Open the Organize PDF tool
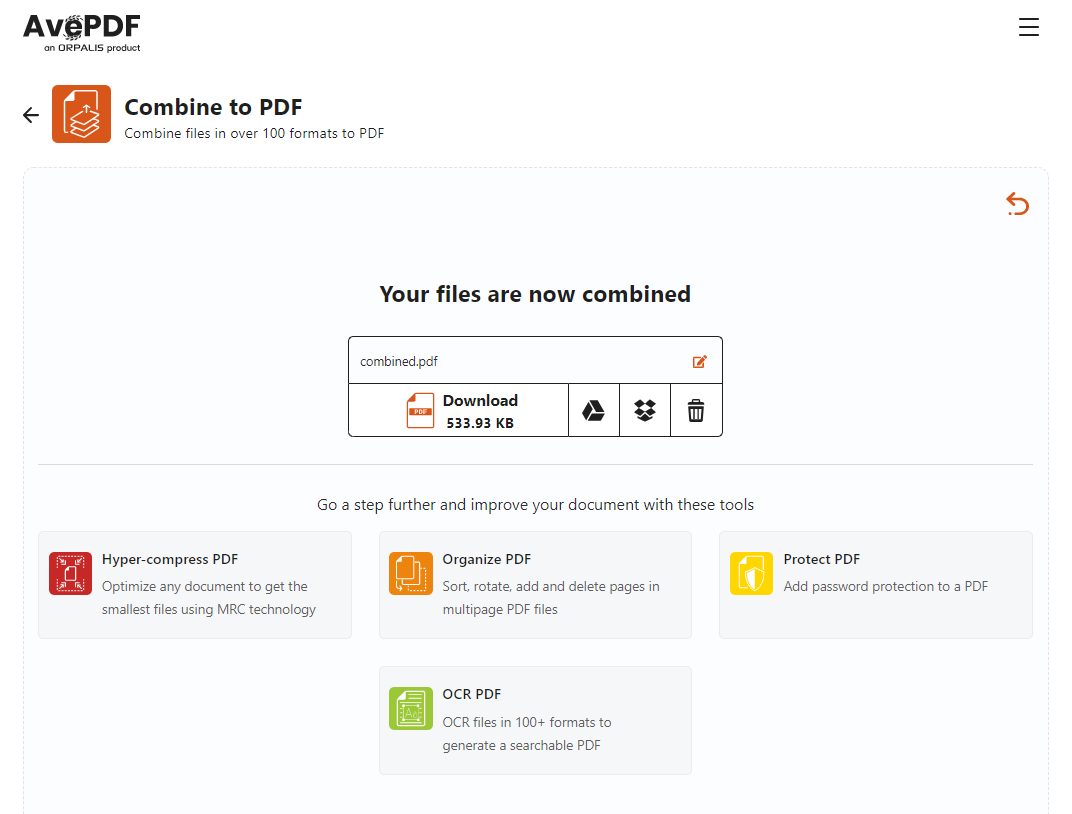This screenshot has width=1072, height=814. pyautogui.click(x=535, y=585)
